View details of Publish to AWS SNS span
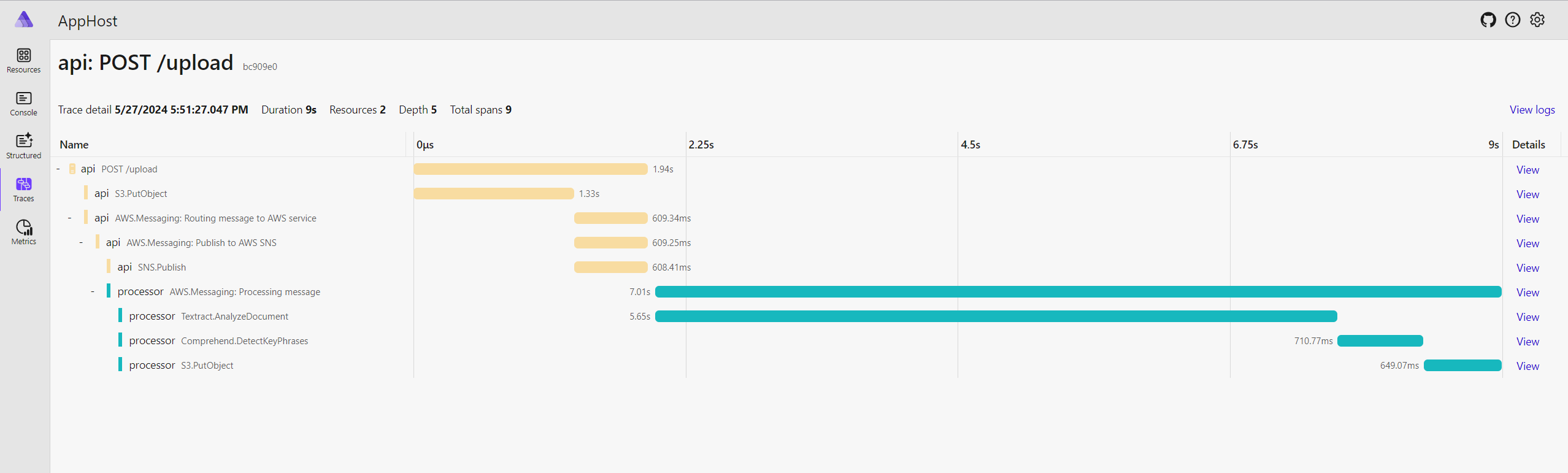Image resolution: width=1568 pixels, height=473 pixels. click(x=1528, y=244)
